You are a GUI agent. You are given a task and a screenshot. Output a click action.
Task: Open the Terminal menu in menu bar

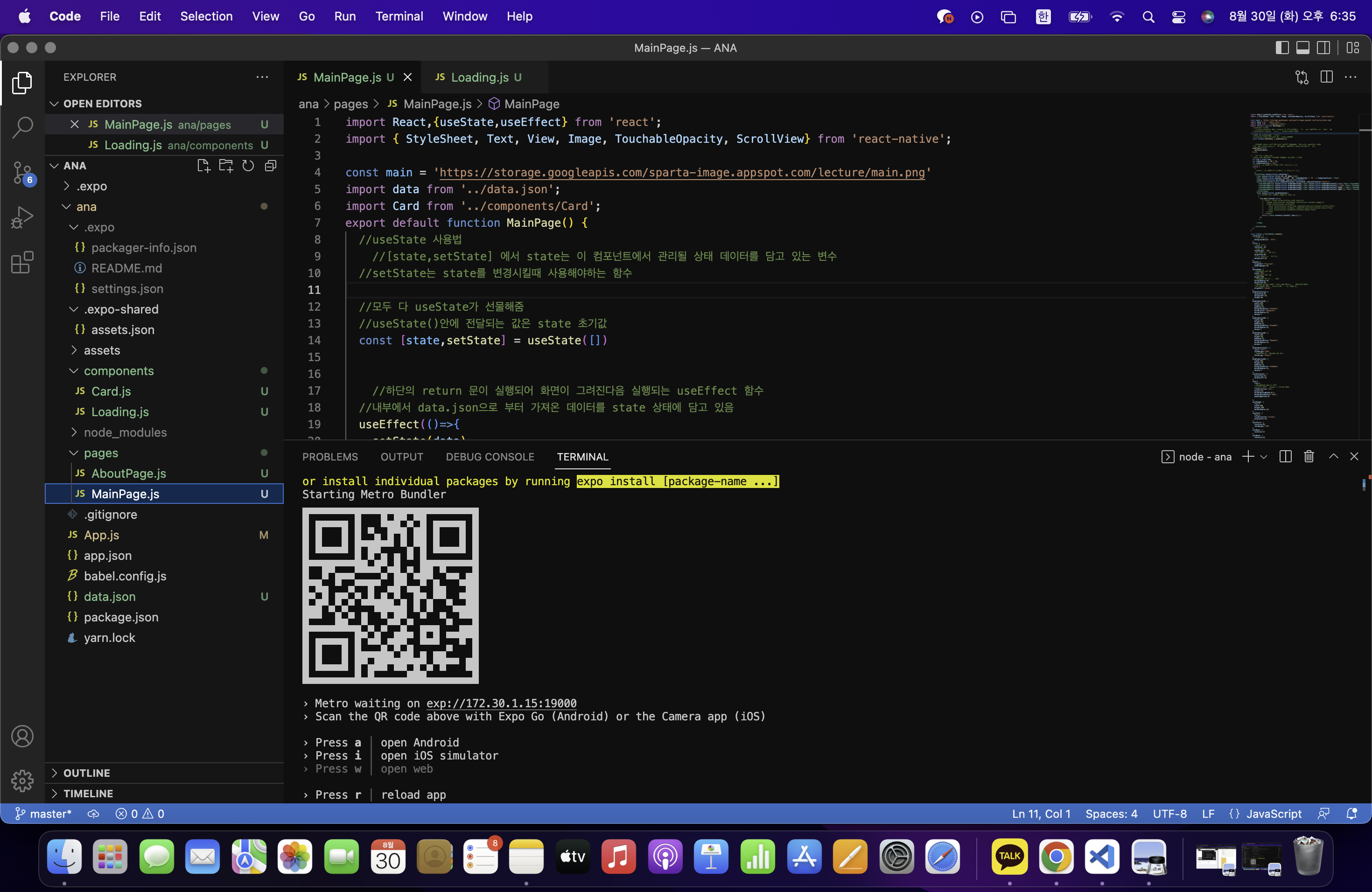(x=399, y=16)
